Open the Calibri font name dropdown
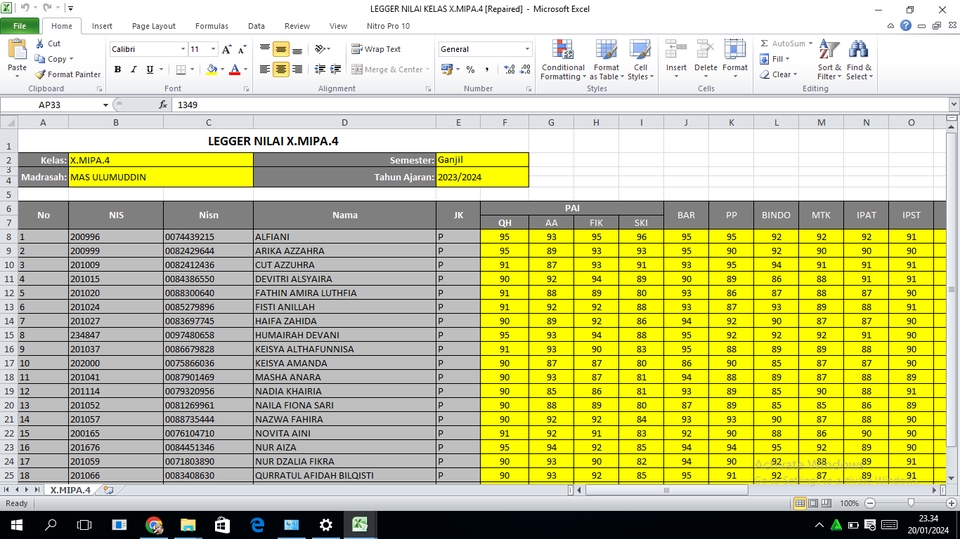The width and height of the screenshot is (960, 539). (x=182, y=49)
